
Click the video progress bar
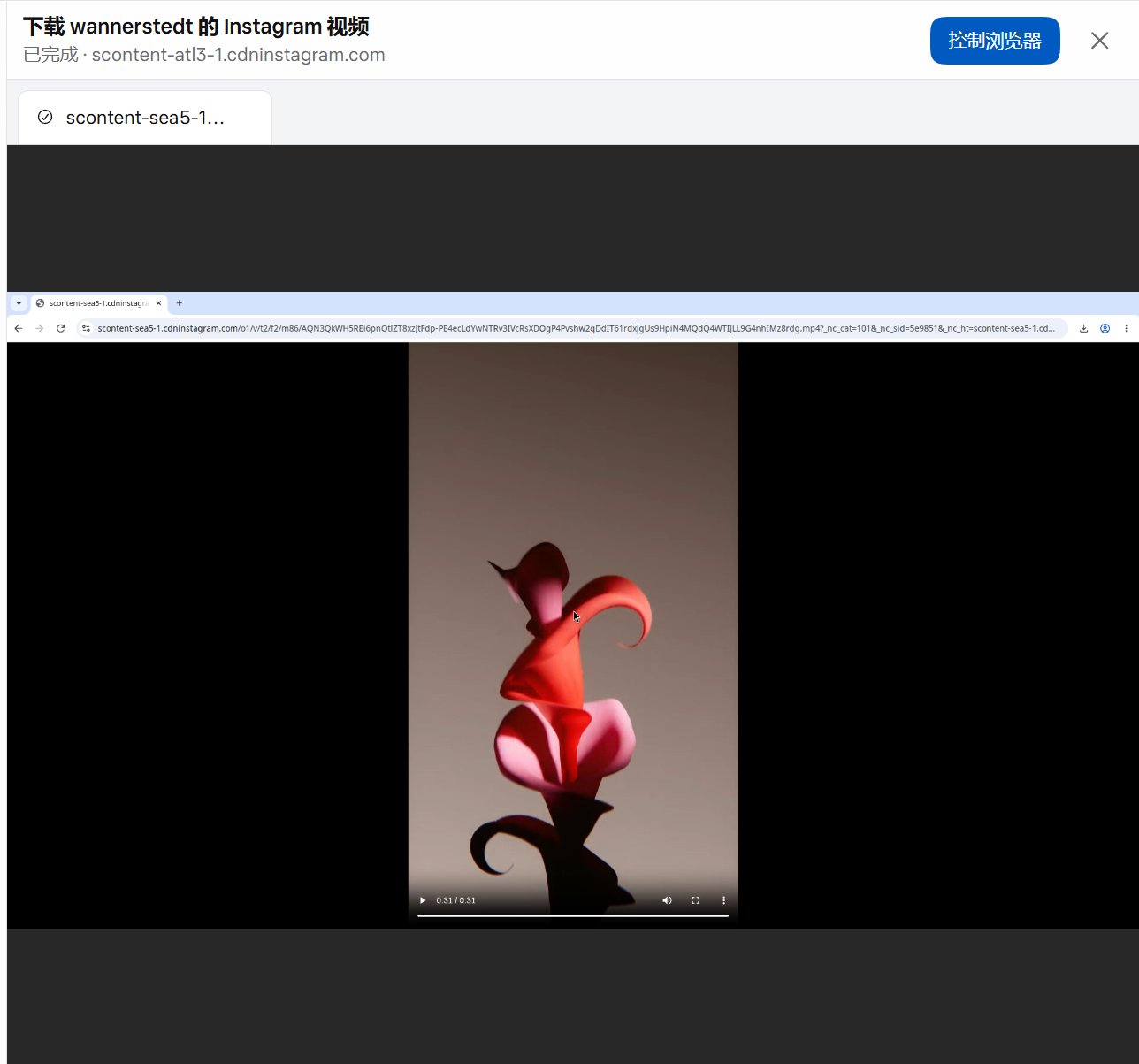click(573, 915)
